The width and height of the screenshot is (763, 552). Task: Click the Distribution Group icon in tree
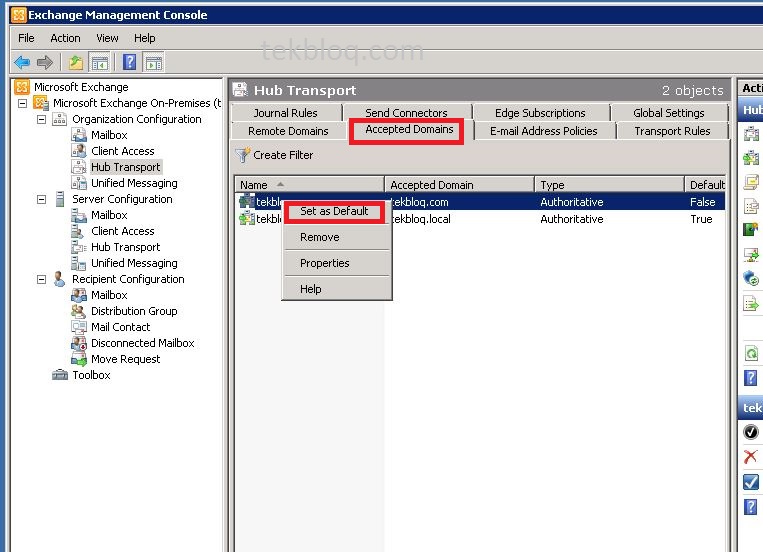[79, 311]
